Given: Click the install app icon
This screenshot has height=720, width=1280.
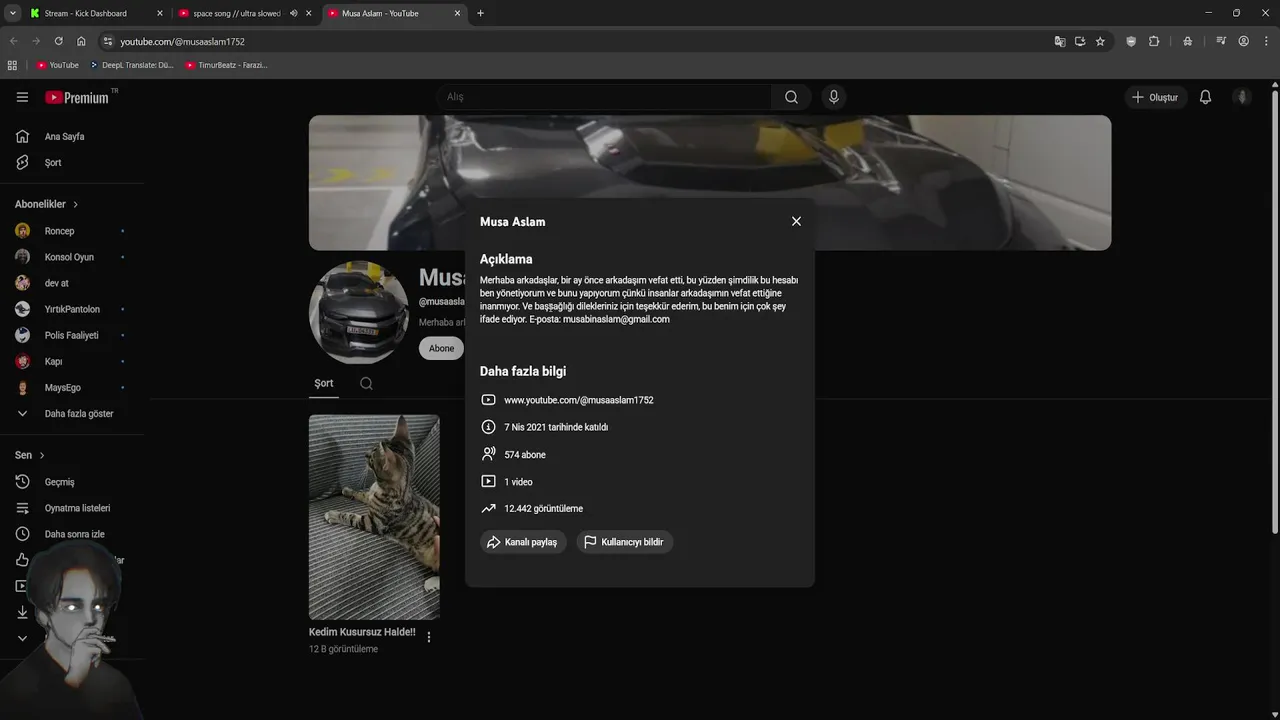Looking at the screenshot, I should (1080, 41).
